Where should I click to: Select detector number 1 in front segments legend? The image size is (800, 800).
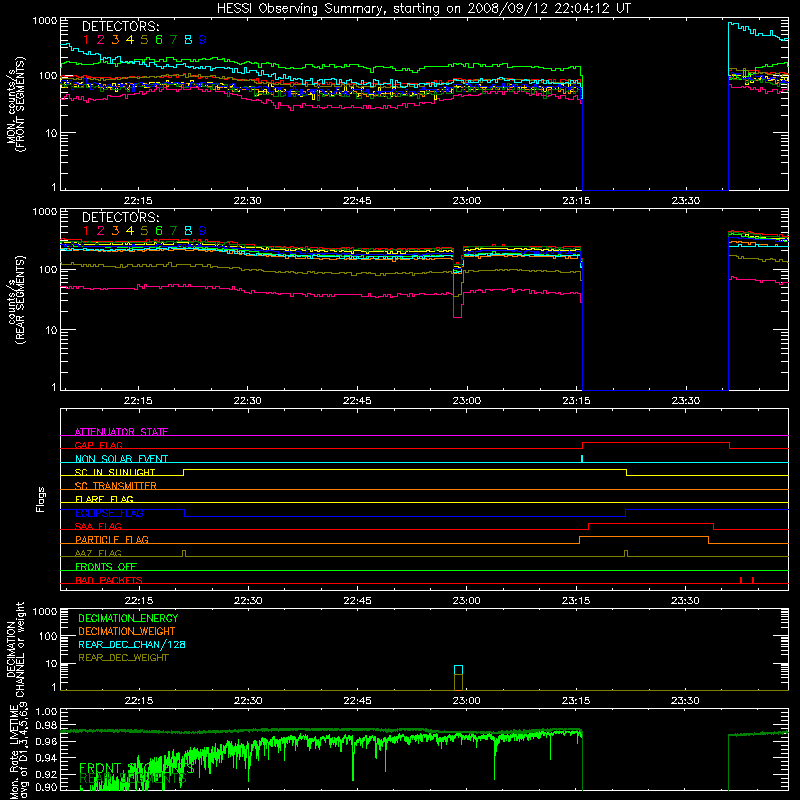86,40
